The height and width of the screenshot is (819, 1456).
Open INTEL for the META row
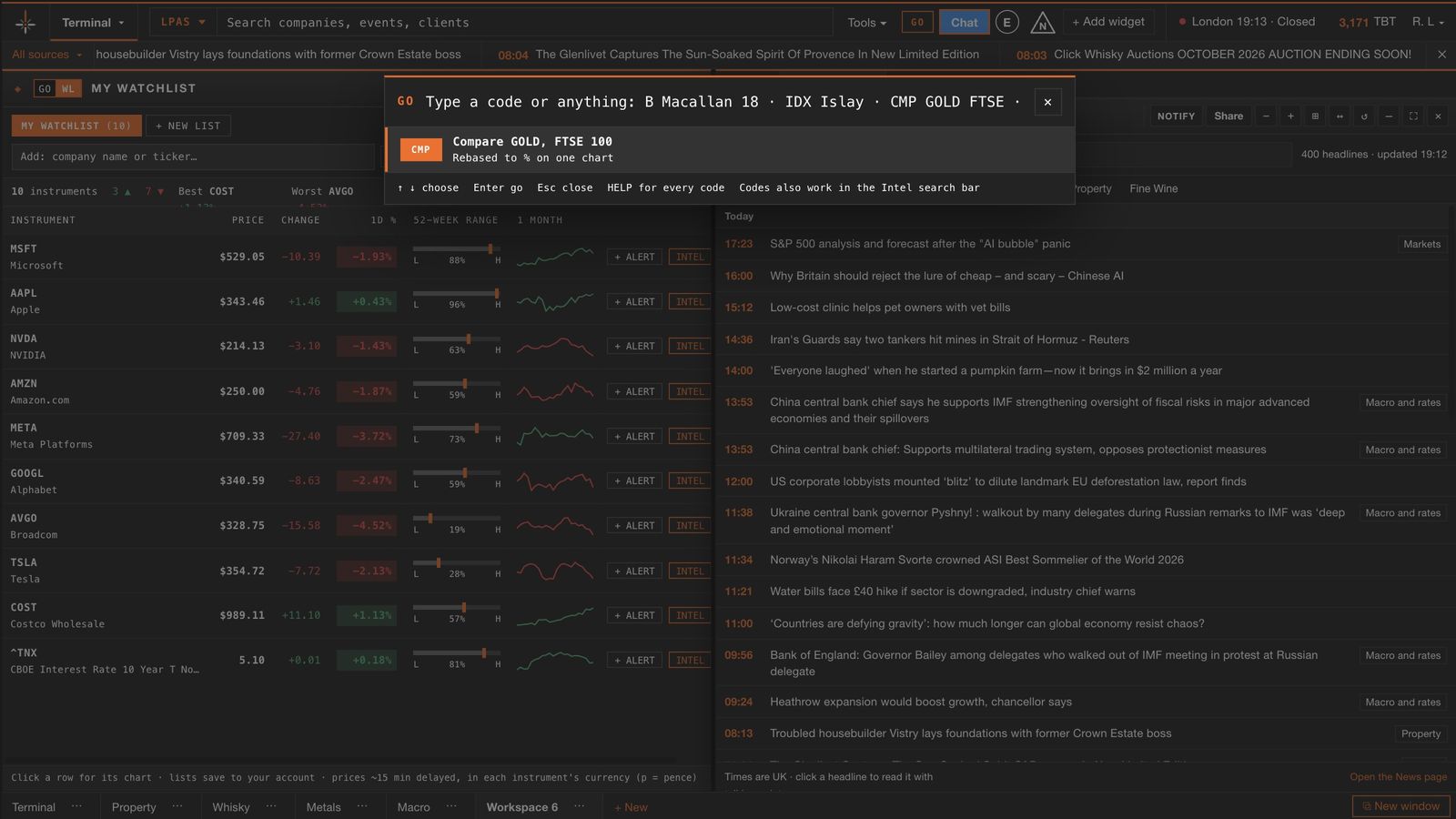click(690, 436)
